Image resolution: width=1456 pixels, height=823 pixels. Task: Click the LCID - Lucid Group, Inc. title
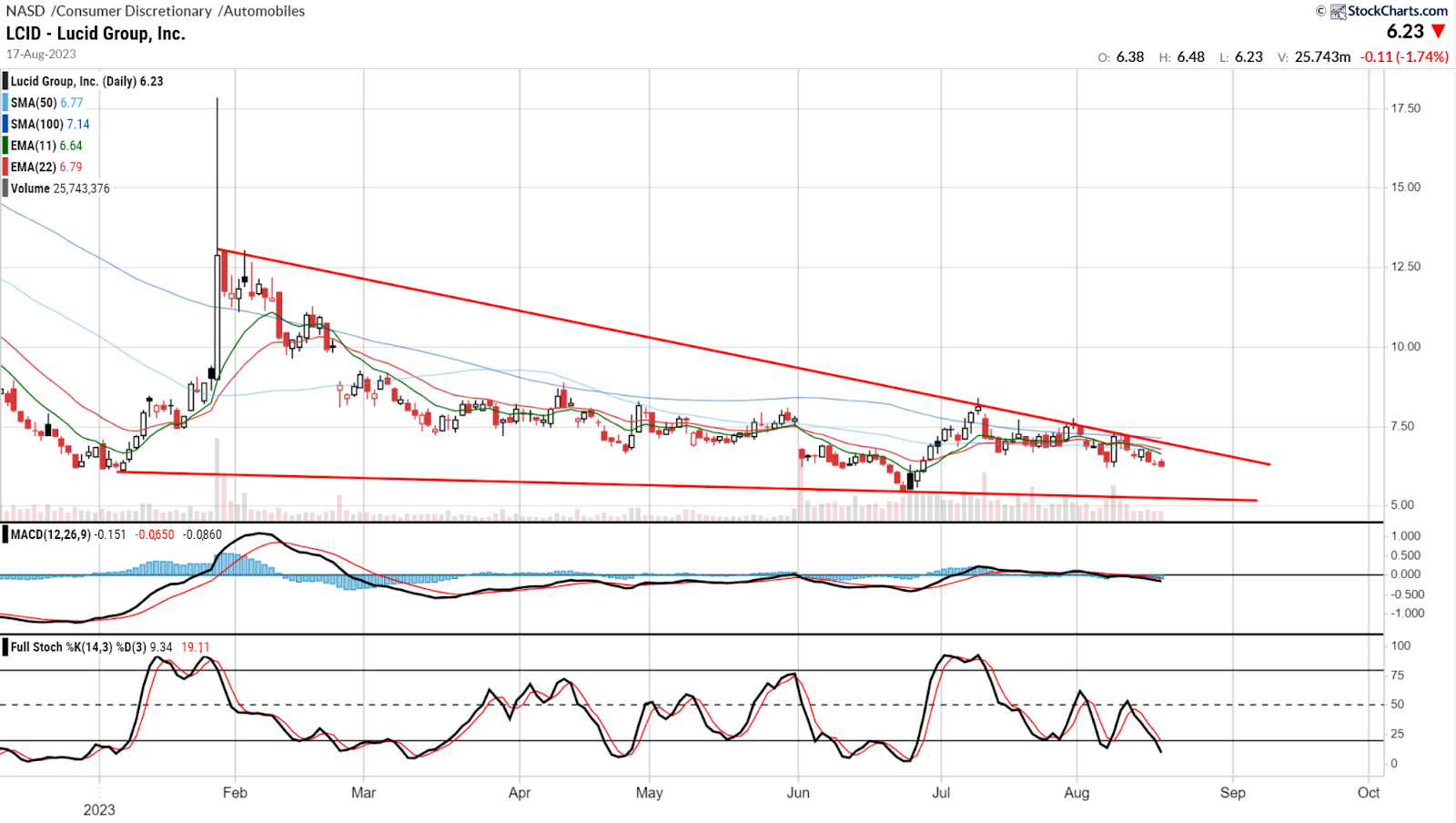click(x=96, y=34)
